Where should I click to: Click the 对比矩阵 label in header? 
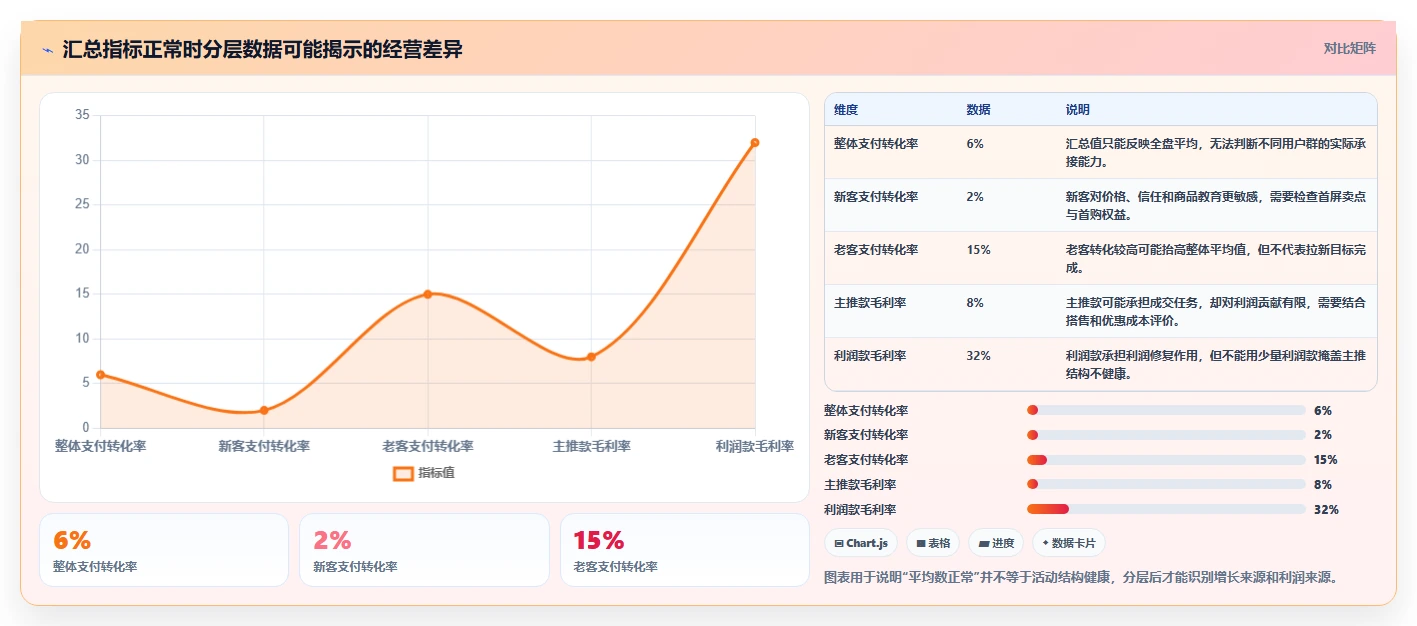click(1349, 48)
